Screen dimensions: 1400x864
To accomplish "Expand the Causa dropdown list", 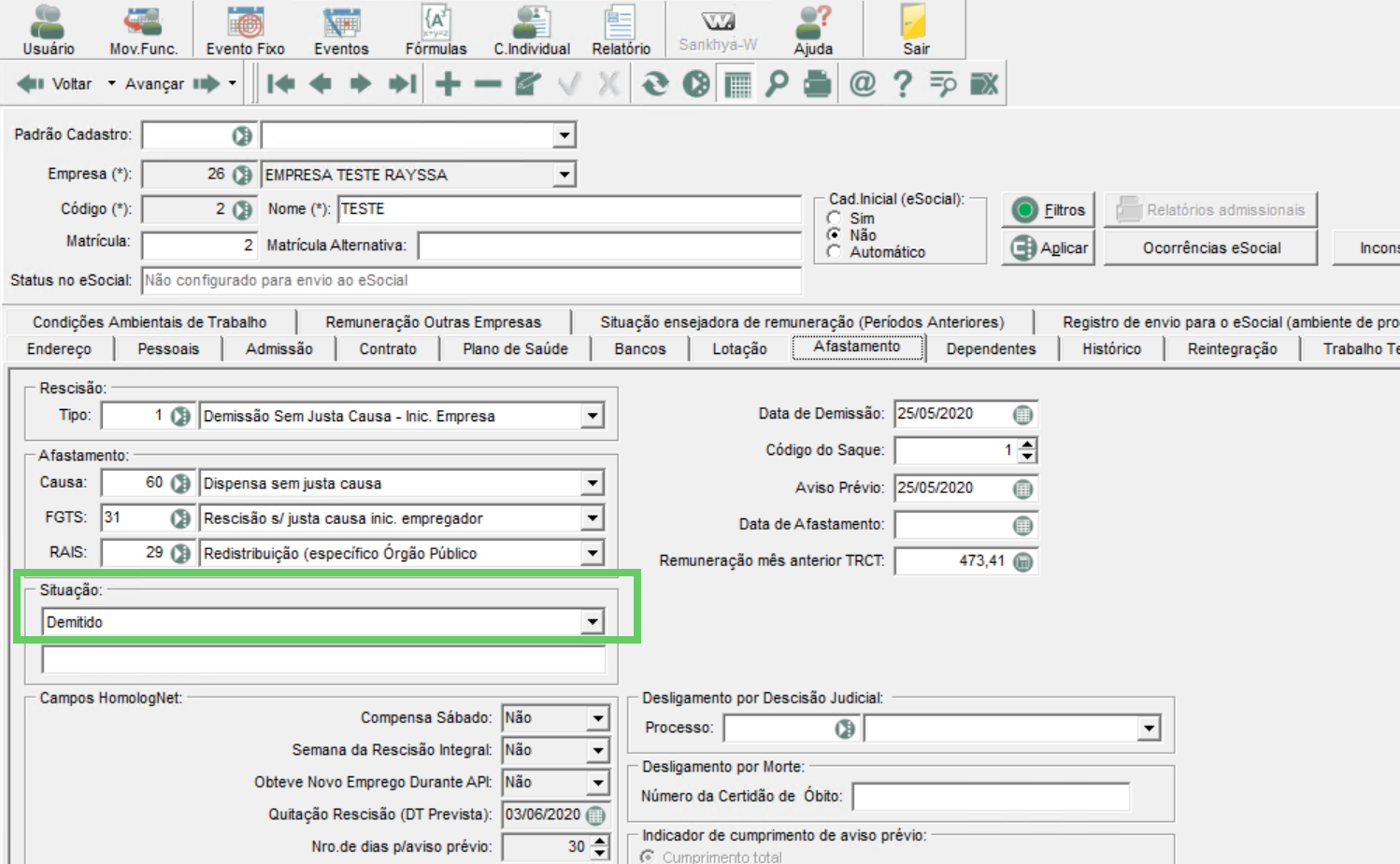I will click(x=593, y=483).
